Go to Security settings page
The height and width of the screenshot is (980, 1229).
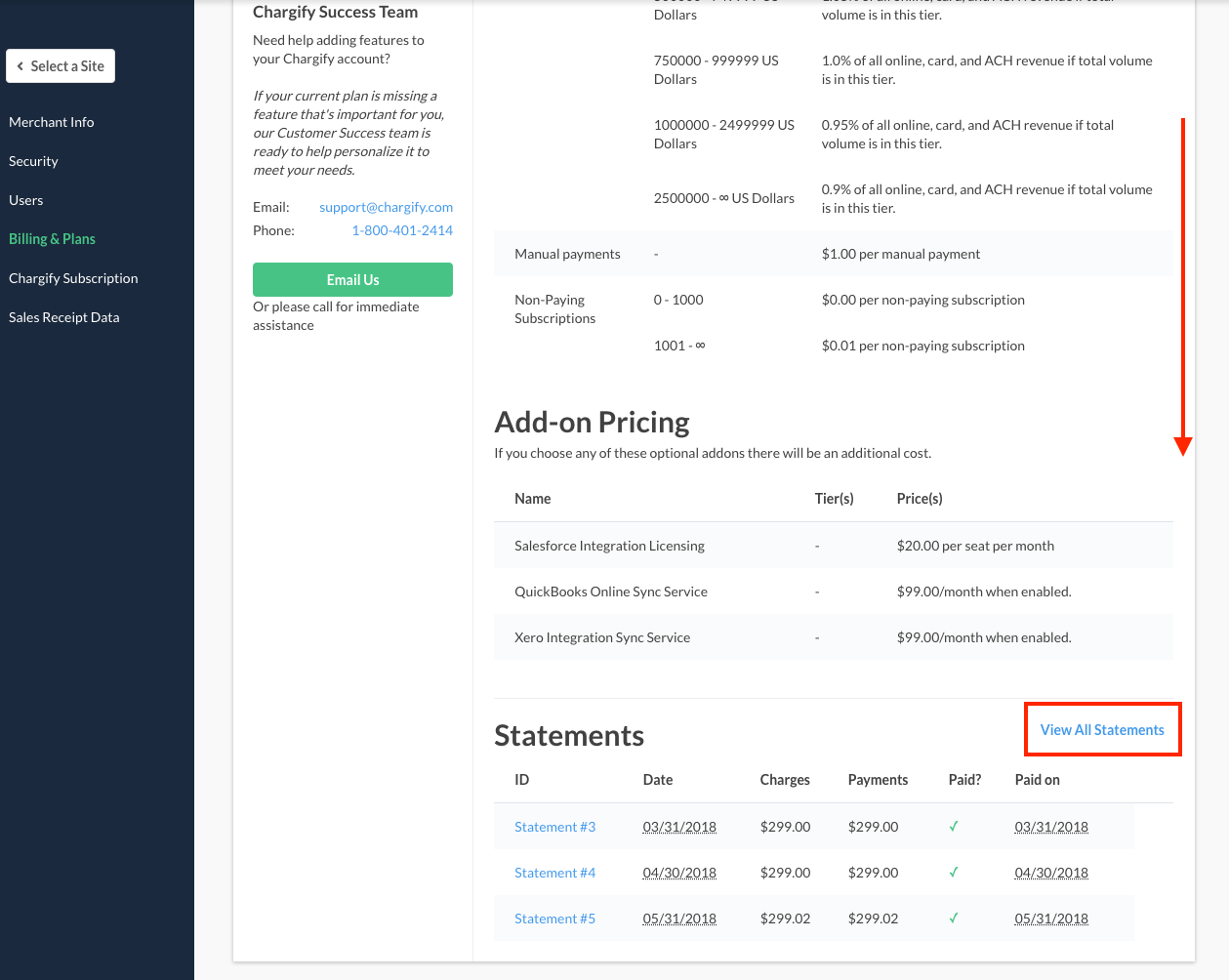point(33,161)
